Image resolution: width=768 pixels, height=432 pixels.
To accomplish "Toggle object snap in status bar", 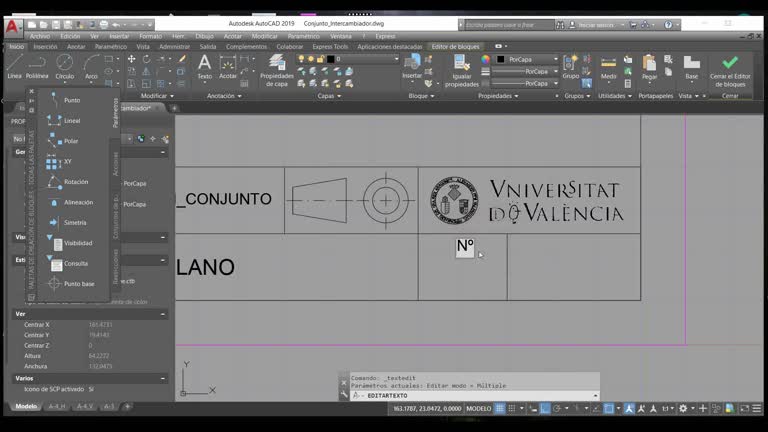I will [608, 408].
